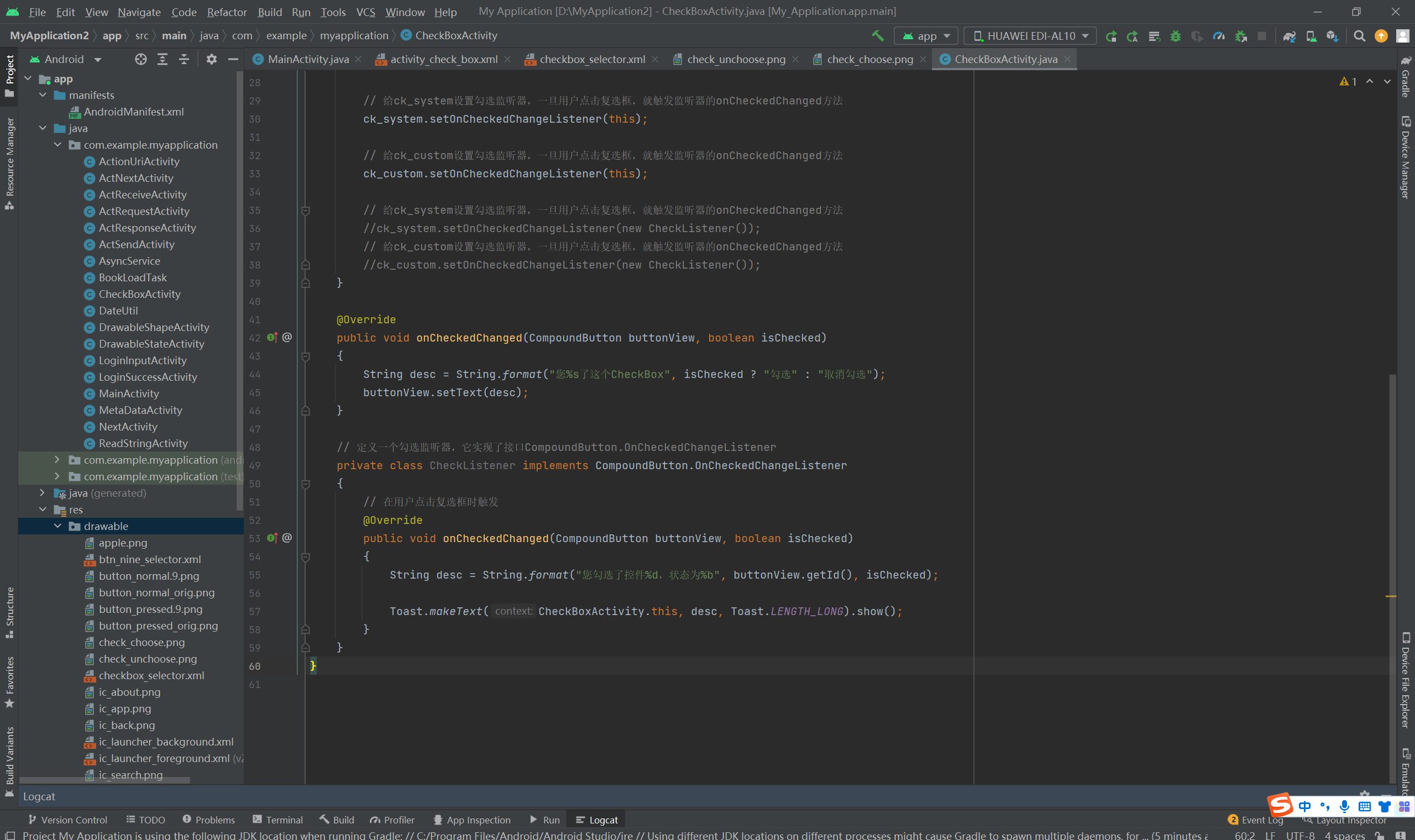The height and width of the screenshot is (840, 1415).
Task: Open the Profile app gauge icon
Action: [x=1219, y=36]
